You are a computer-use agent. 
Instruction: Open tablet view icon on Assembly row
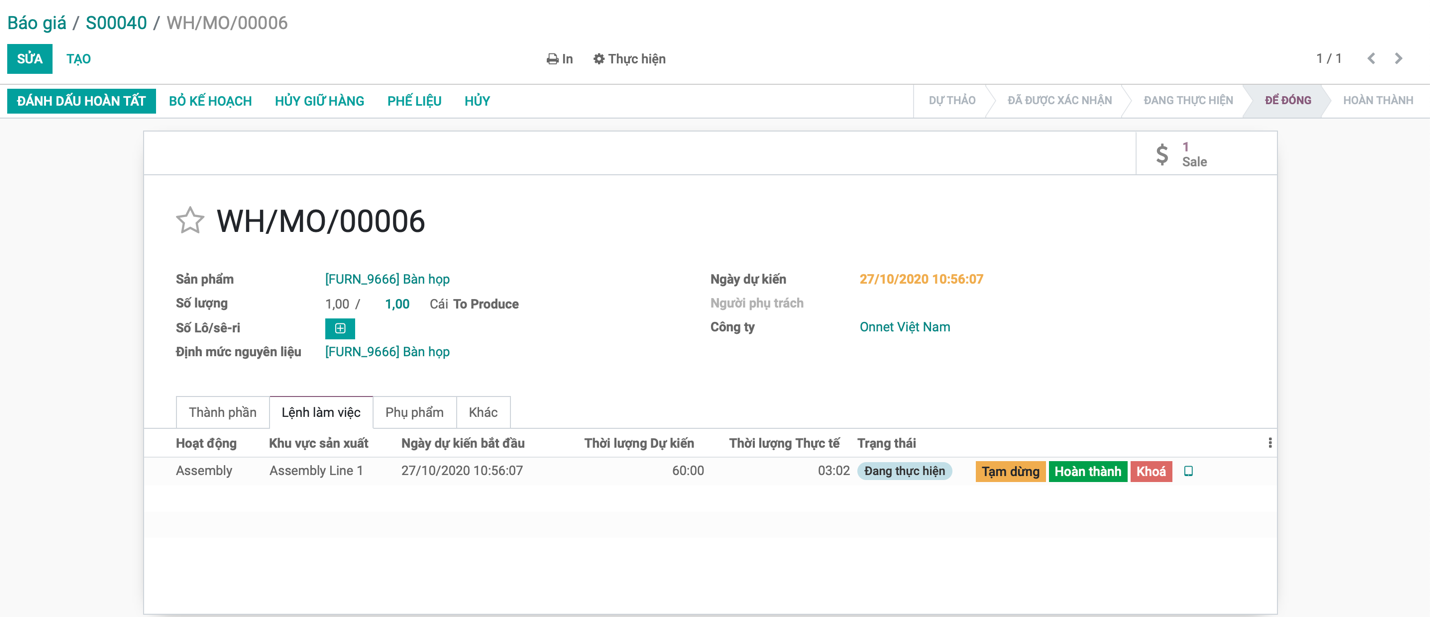click(1188, 471)
